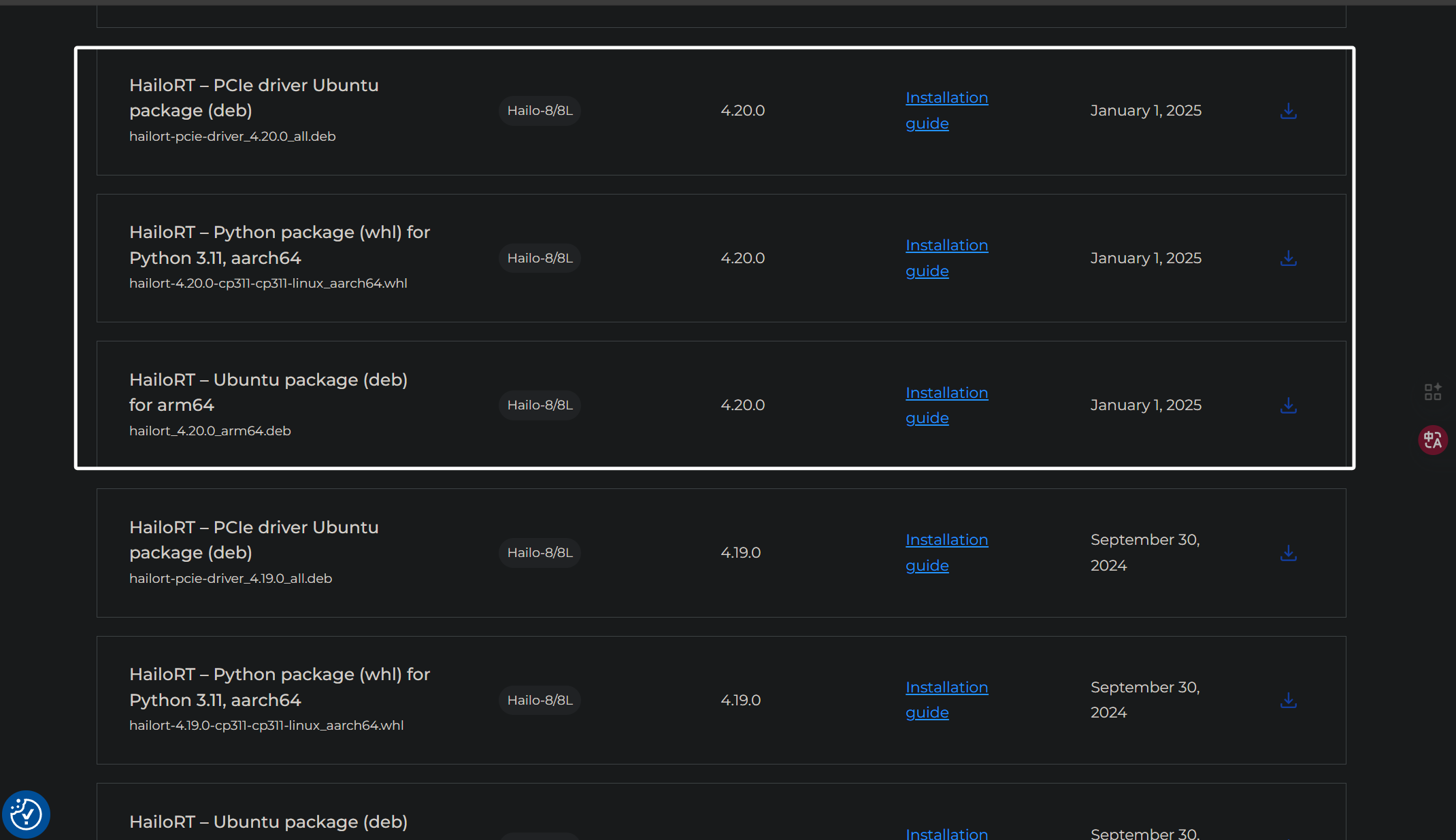Download hailort-pcie-driver_4.20.0_all.deb file

1288,111
